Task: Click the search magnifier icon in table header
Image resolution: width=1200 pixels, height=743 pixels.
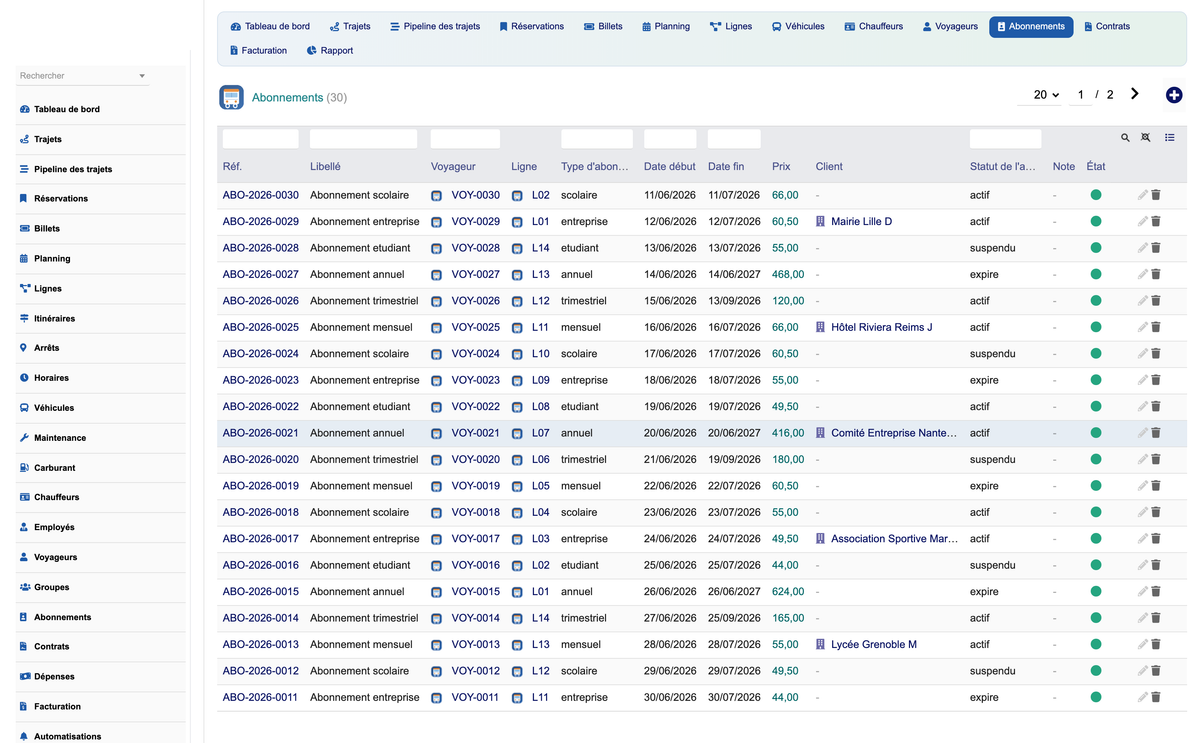Action: [x=1125, y=138]
